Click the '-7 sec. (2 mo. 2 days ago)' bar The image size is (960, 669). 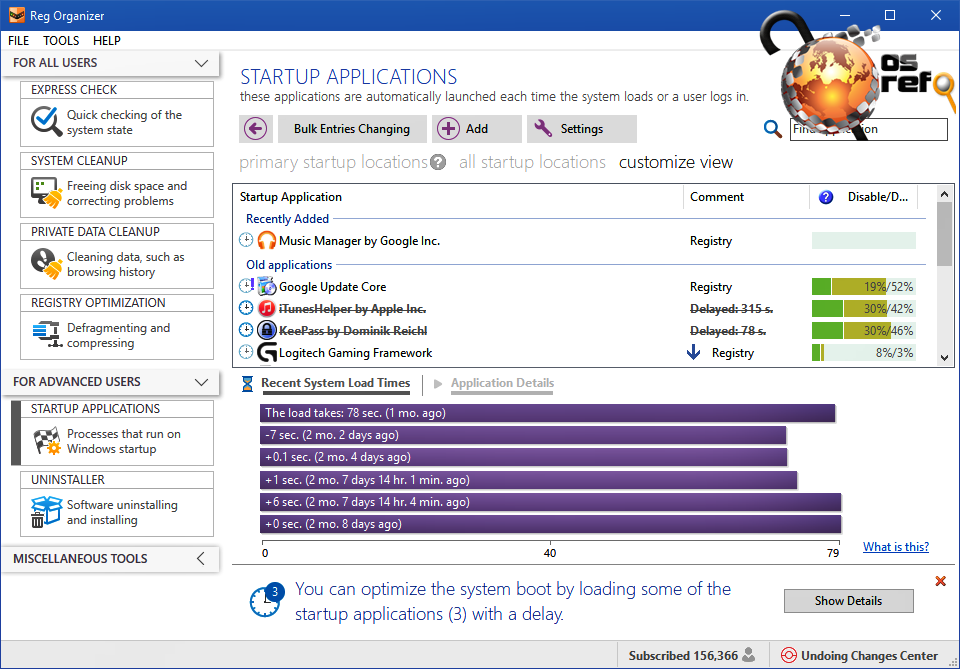[x=523, y=435]
